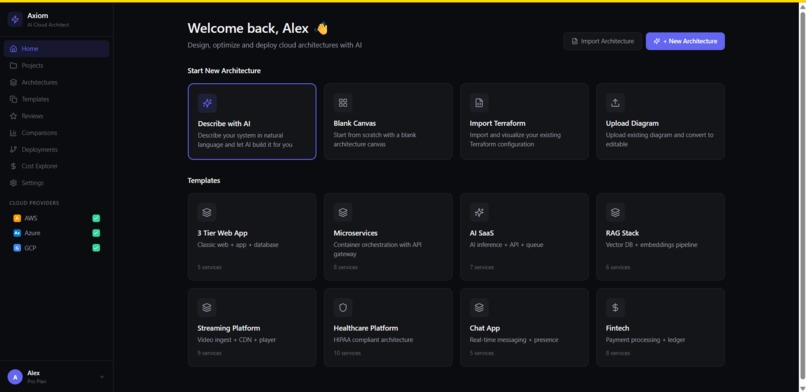Viewport: 806px width, 392px height.
Task: Click the shield icon on Healthcare Platform card
Action: (343, 307)
